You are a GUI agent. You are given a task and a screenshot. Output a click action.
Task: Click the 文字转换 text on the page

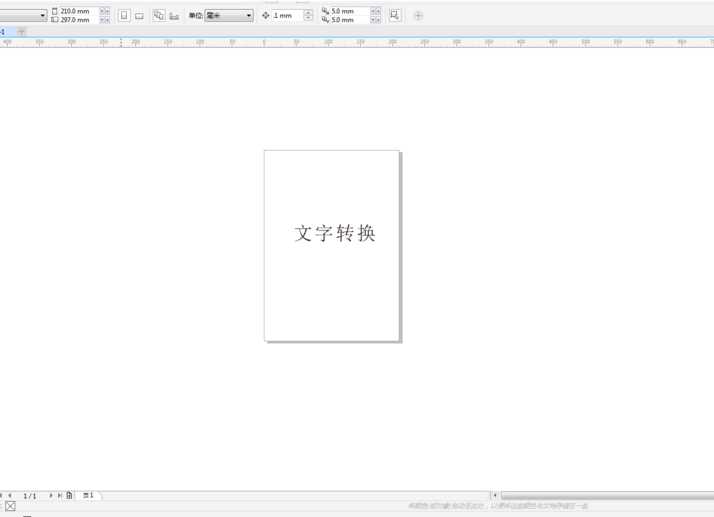(x=335, y=233)
